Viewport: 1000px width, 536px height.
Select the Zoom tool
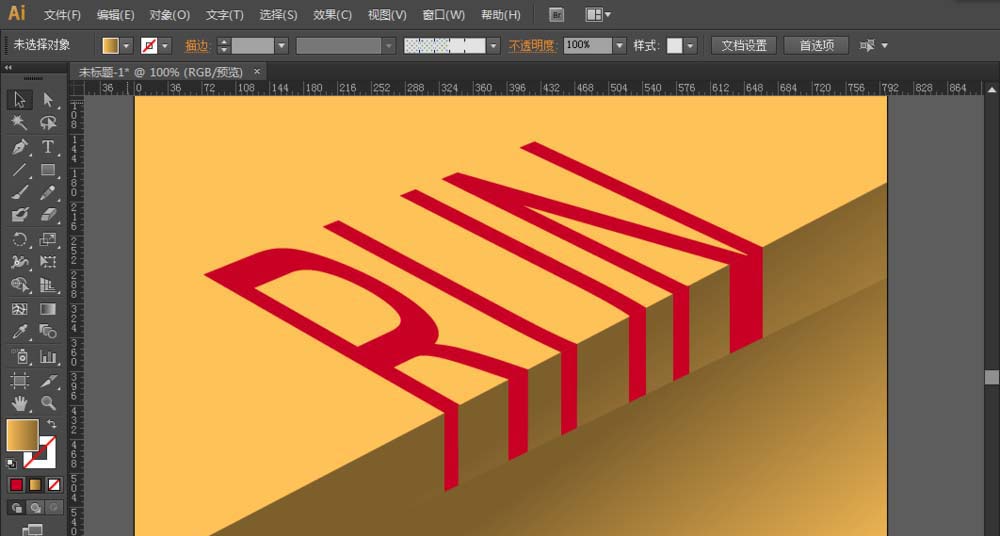coord(47,404)
